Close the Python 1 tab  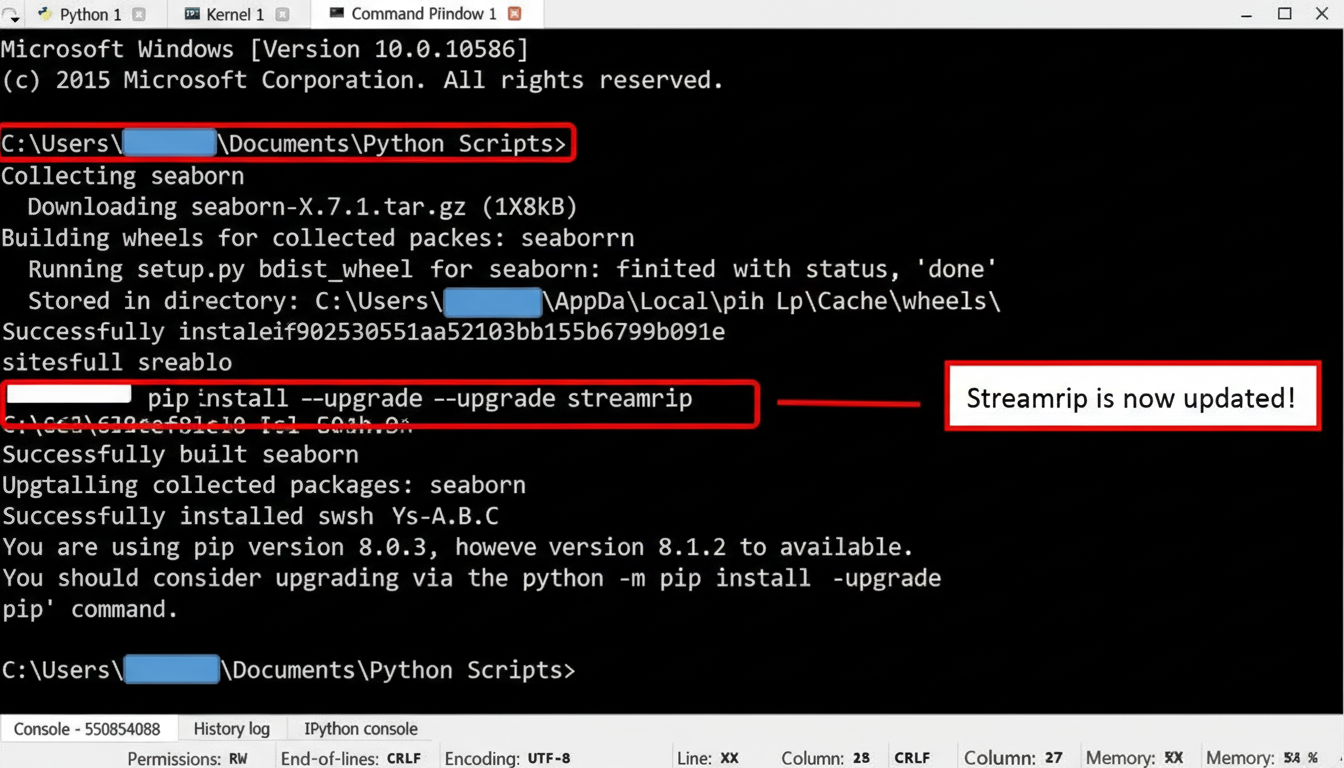[138, 15]
